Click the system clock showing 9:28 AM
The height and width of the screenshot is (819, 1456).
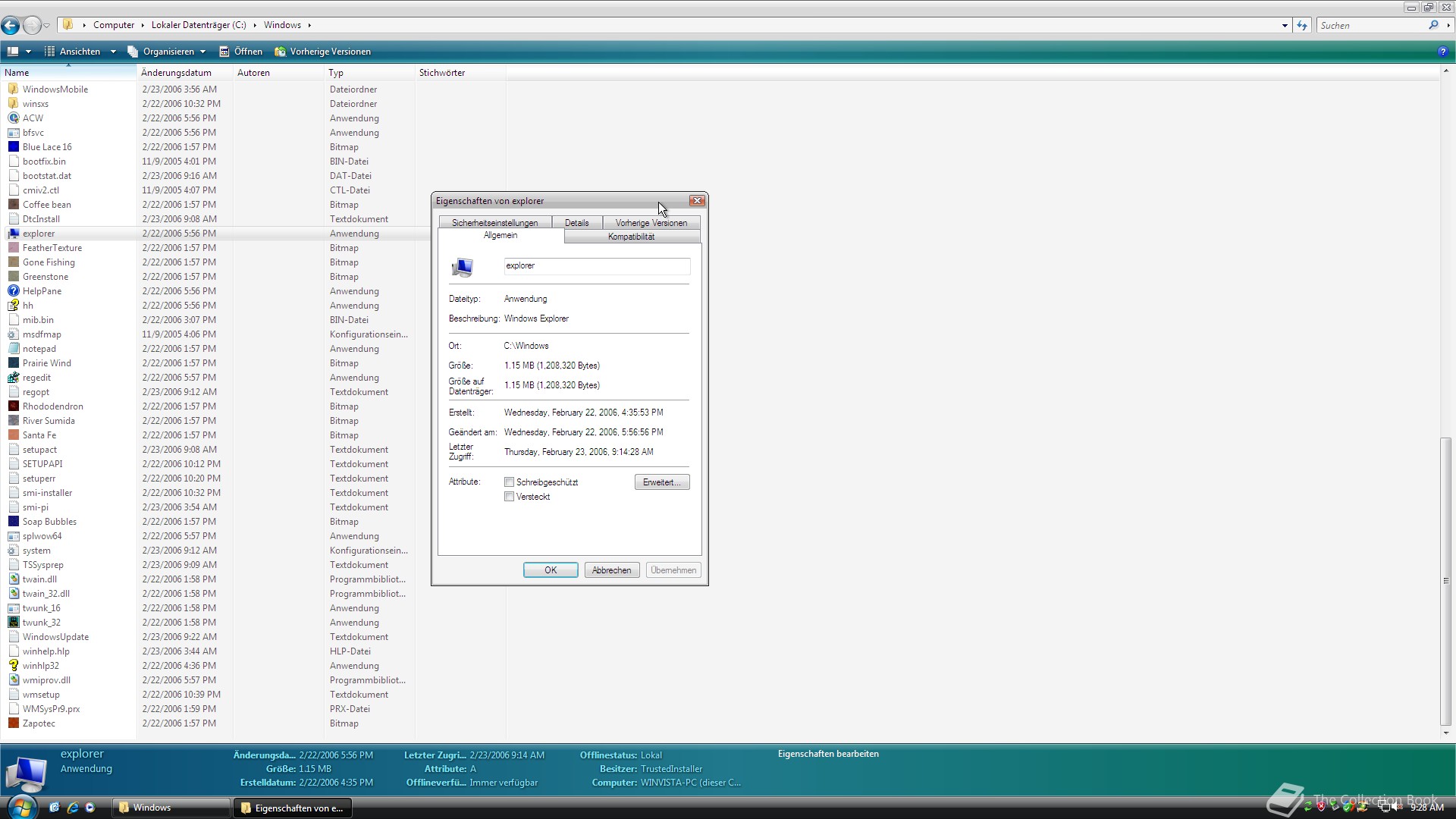coord(1426,808)
